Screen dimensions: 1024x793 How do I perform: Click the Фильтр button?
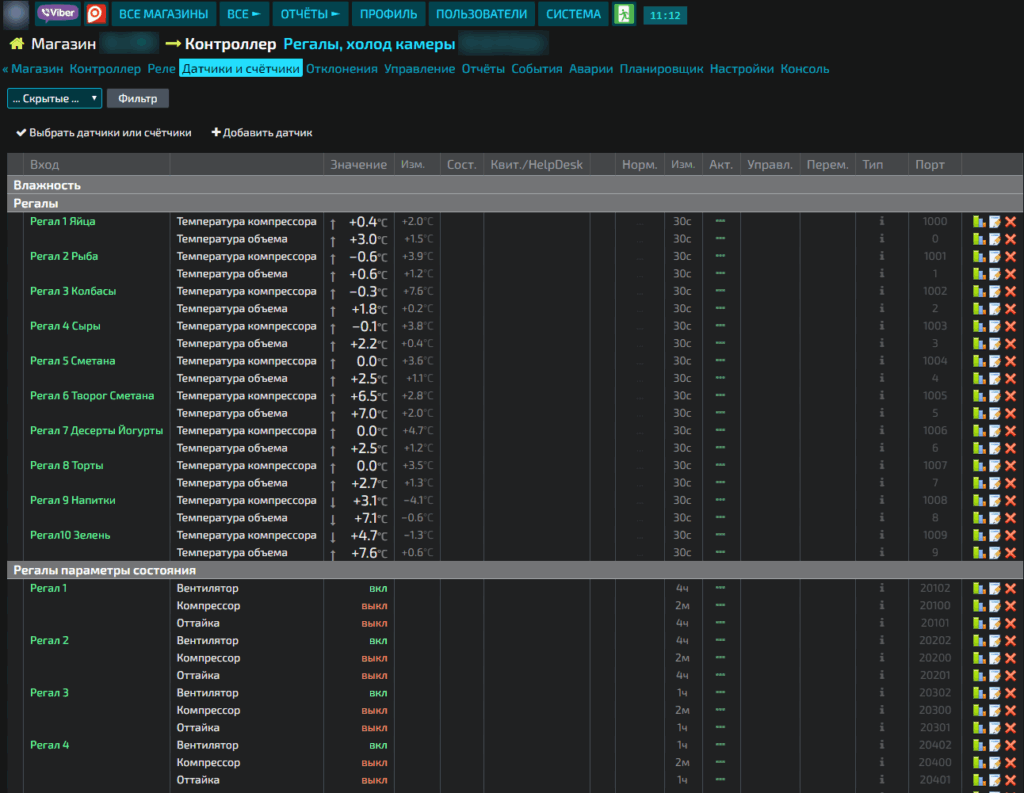[x=138, y=99]
